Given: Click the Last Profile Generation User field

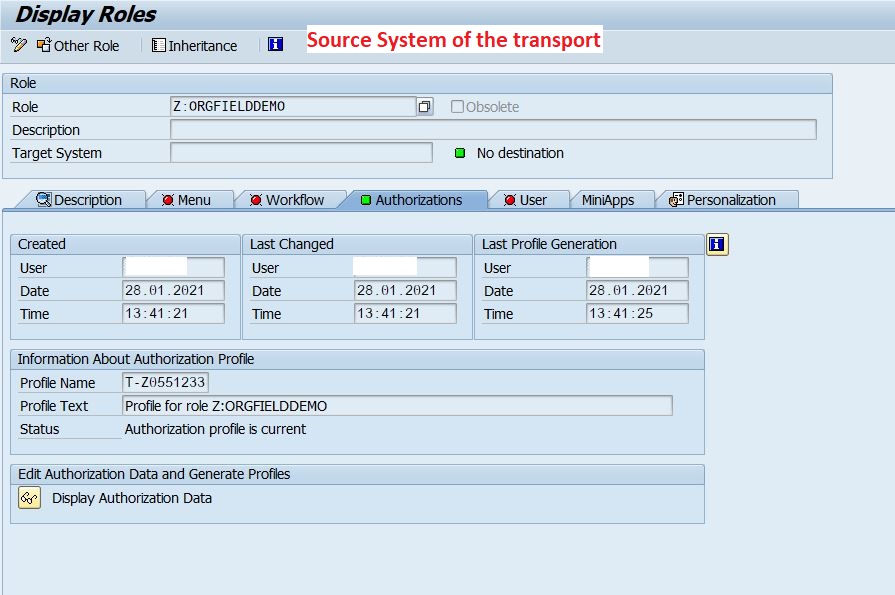Looking at the screenshot, I should (x=637, y=267).
